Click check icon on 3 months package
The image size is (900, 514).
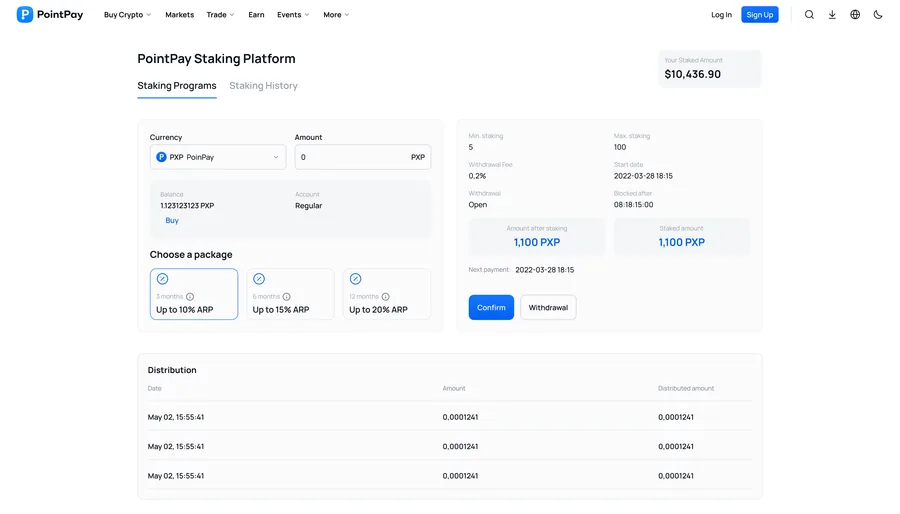pos(162,279)
